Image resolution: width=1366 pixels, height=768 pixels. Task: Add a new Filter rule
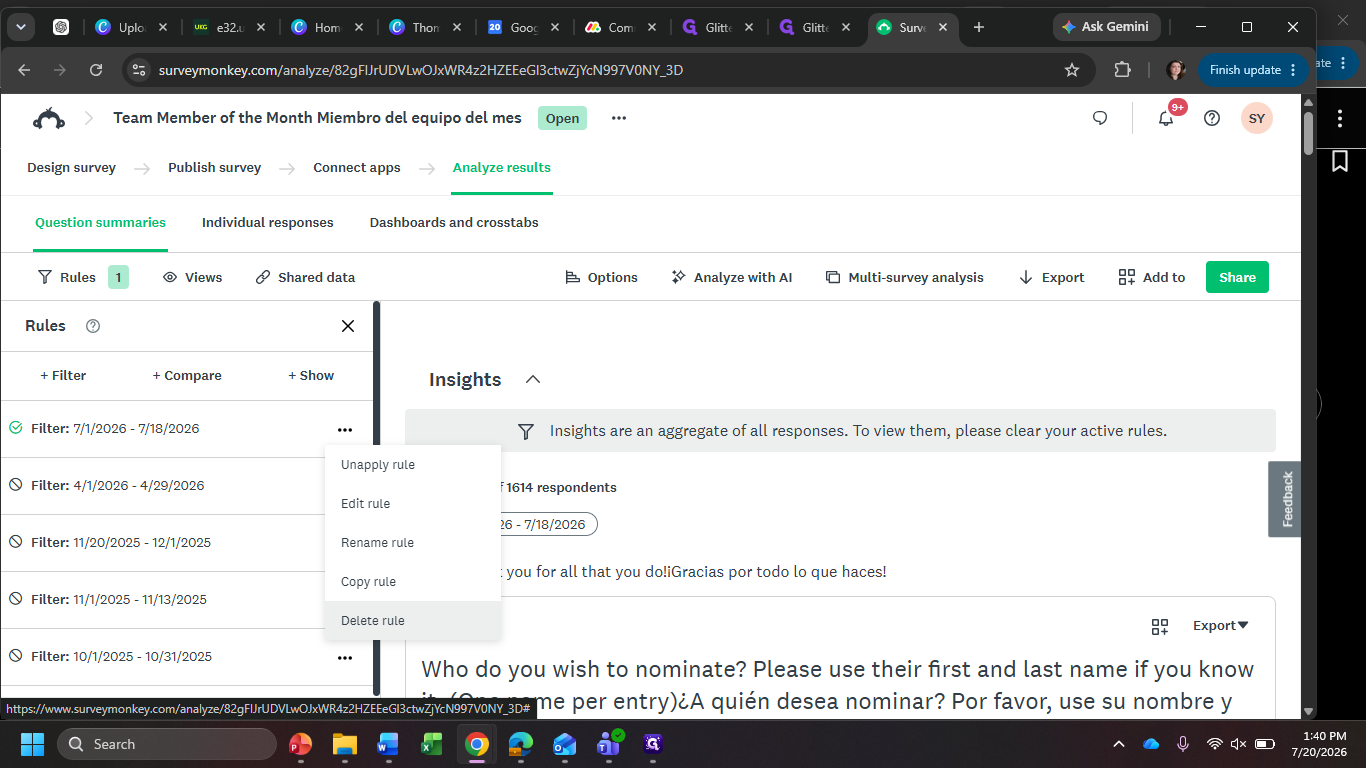(x=63, y=376)
